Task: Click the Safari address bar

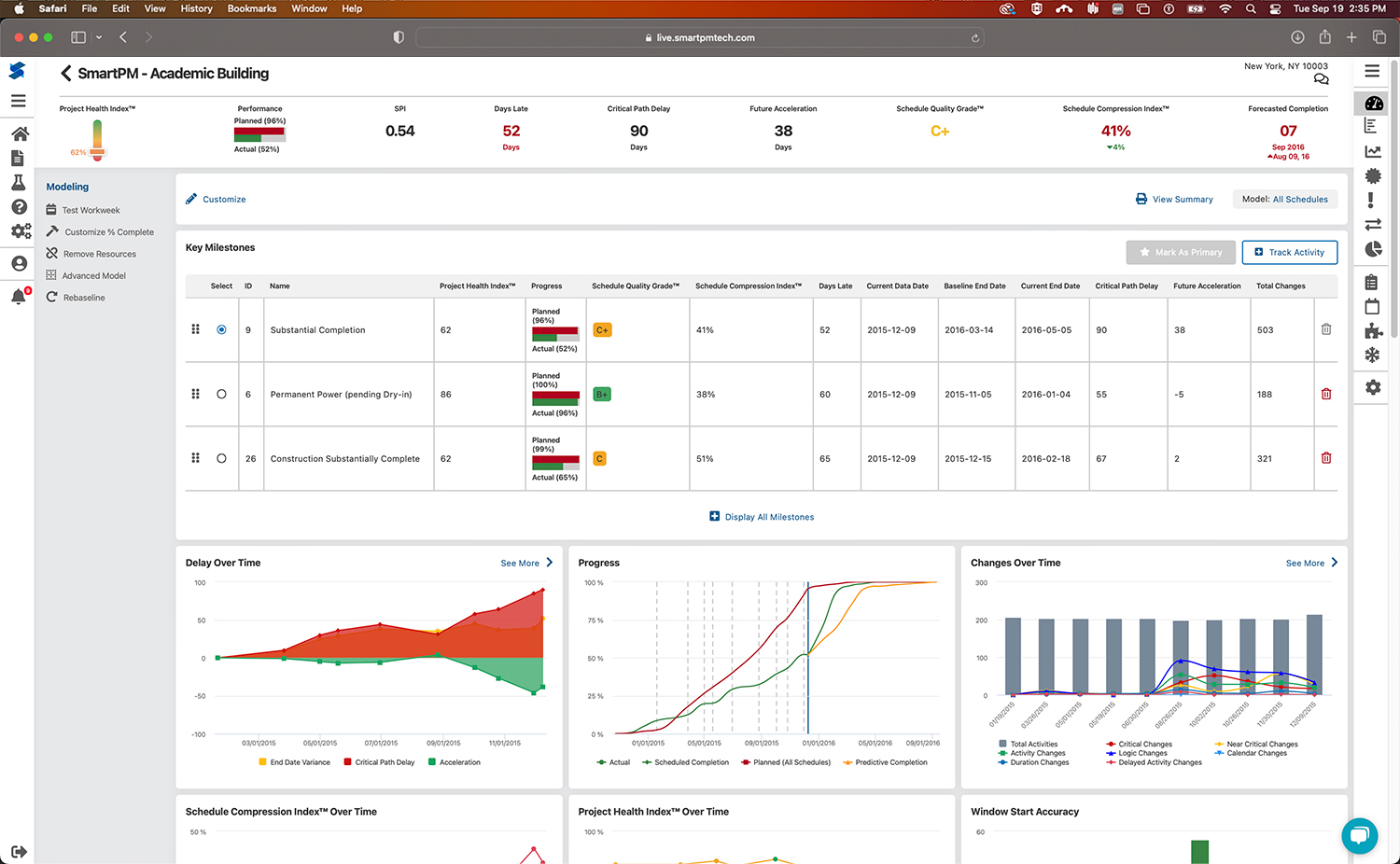Action: pos(699,37)
